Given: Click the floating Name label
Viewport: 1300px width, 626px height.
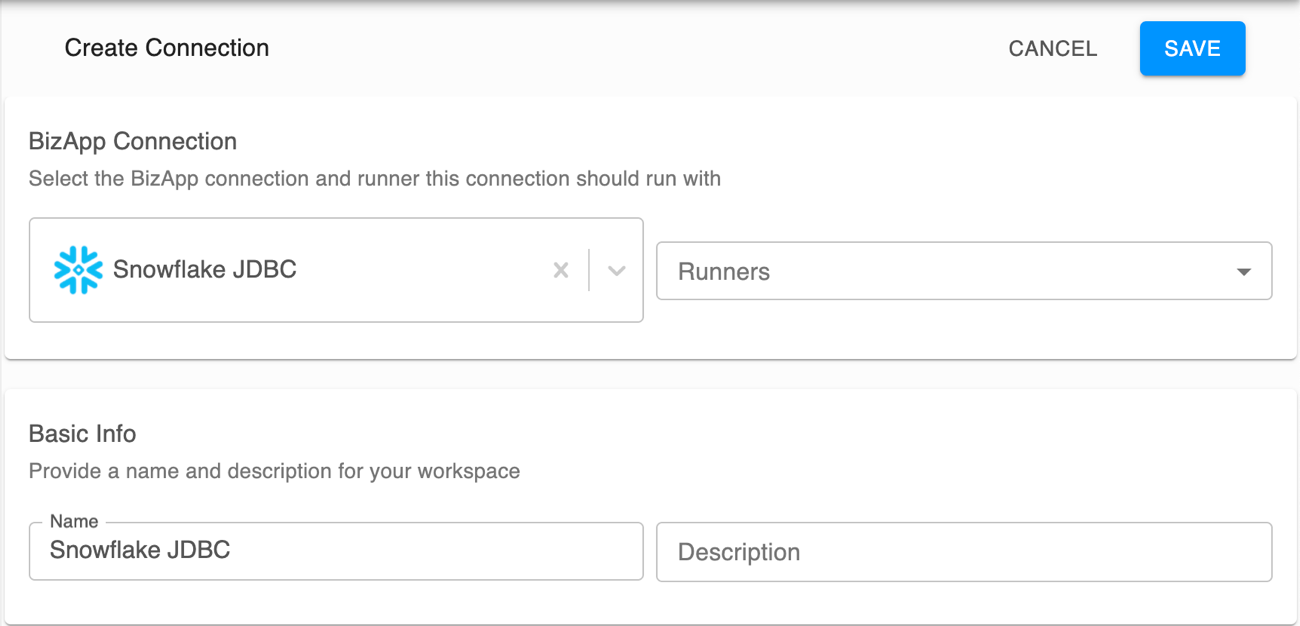Looking at the screenshot, I should tap(74, 521).
